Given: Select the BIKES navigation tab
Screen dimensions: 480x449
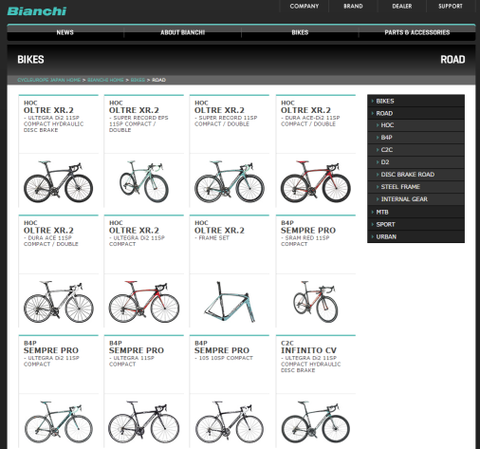Looking at the screenshot, I should coord(300,32).
